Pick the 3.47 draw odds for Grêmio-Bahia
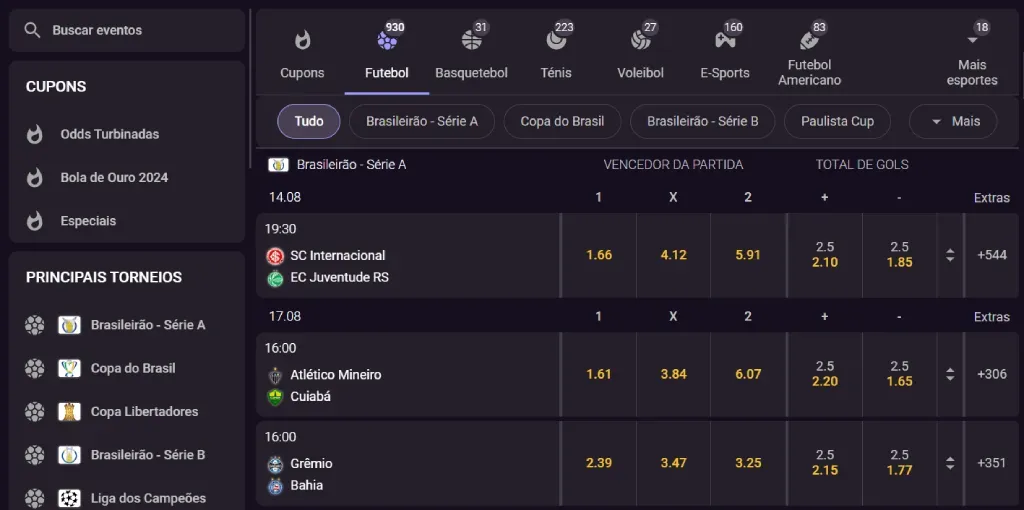The height and width of the screenshot is (510, 1024). coord(673,463)
